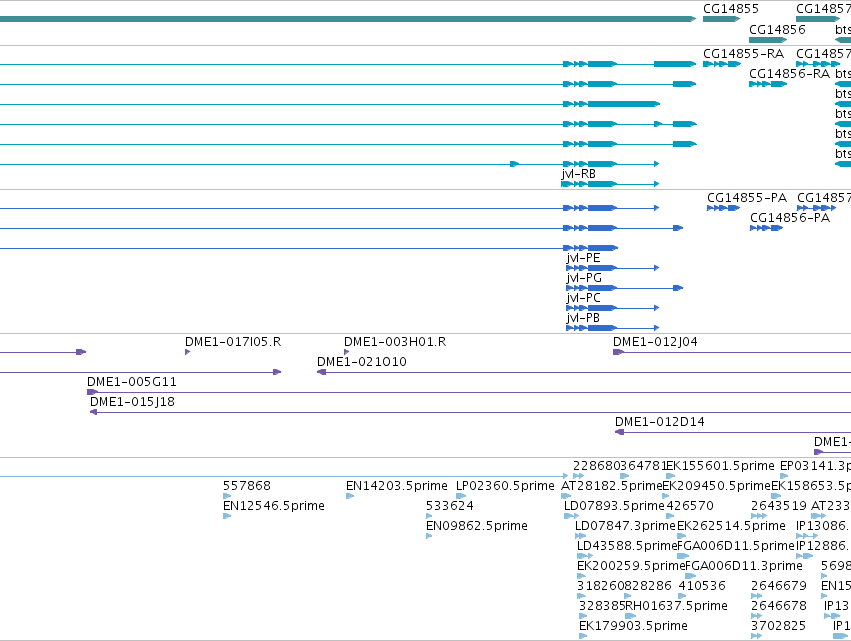
Task: Select the CG14855-PA protein feature
Action: tap(723, 208)
